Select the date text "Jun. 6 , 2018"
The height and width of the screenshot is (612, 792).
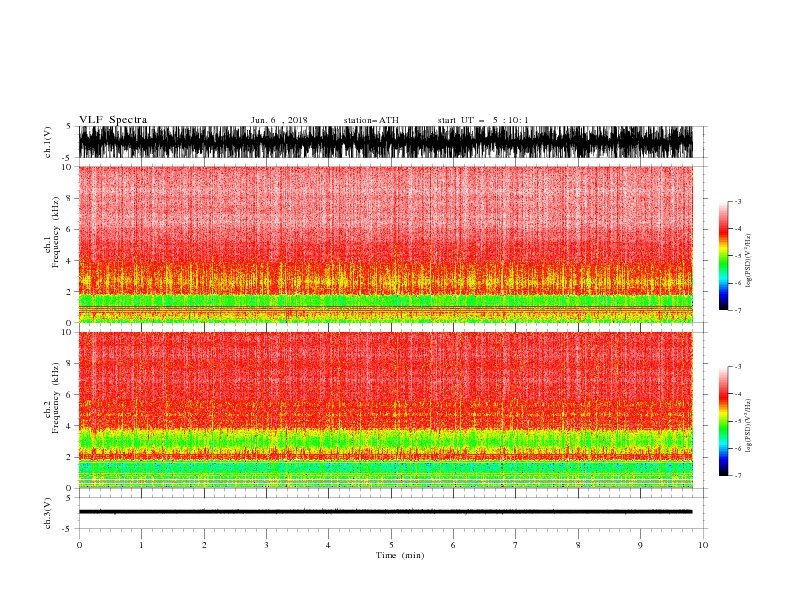[279, 120]
